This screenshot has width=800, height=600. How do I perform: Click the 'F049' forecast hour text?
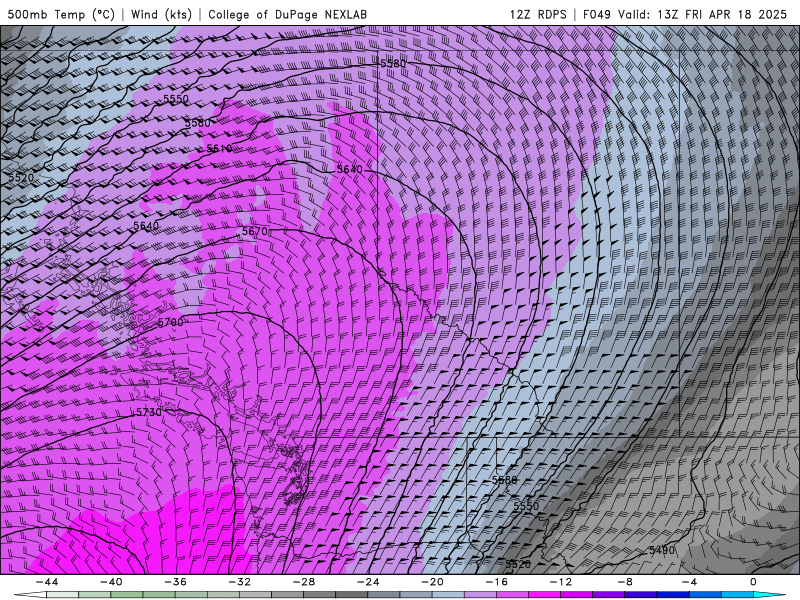[596, 14]
